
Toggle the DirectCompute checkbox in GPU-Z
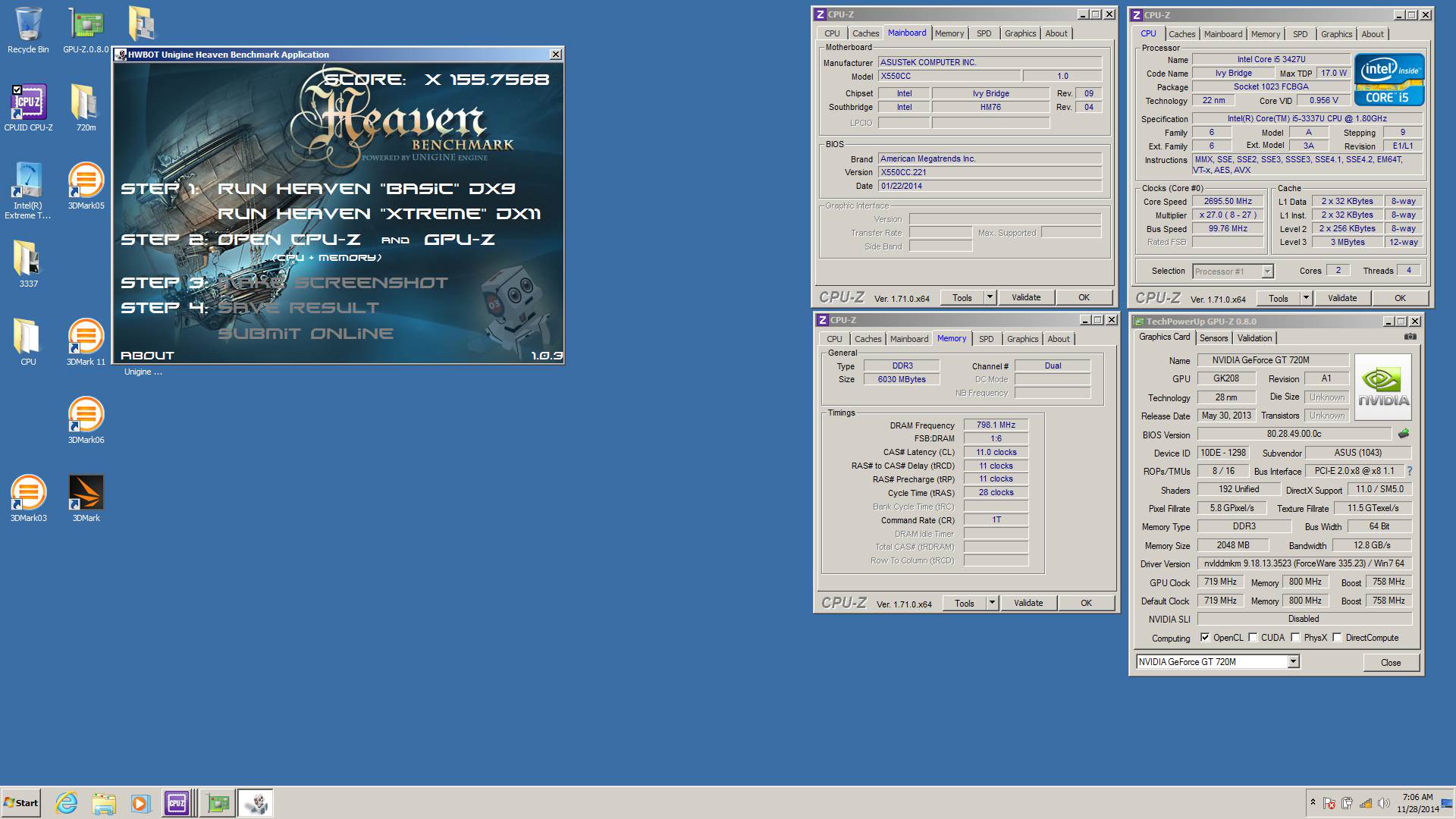pyautogui.click(x=1337, y=637)
